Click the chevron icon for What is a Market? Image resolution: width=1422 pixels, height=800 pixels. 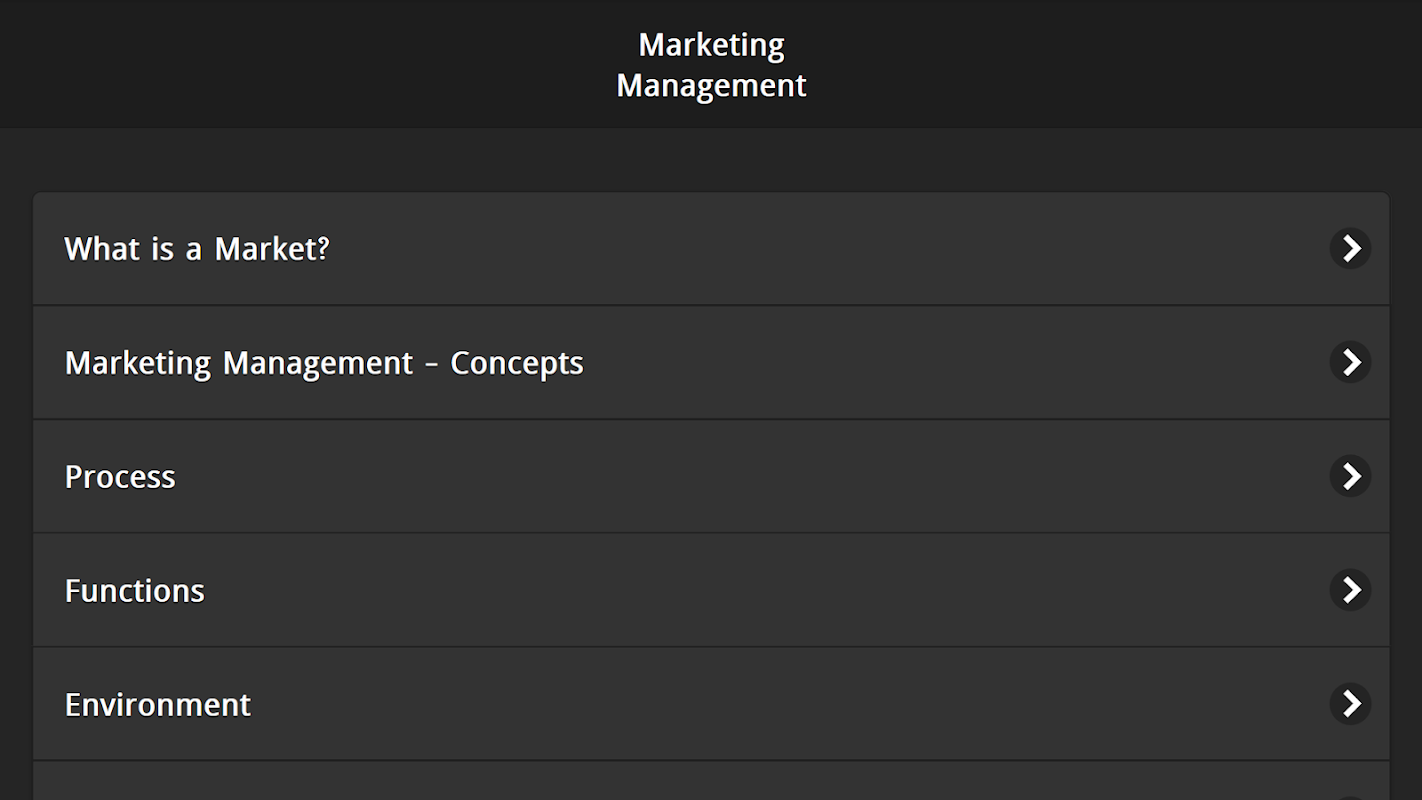click(x=1350, y=248)
